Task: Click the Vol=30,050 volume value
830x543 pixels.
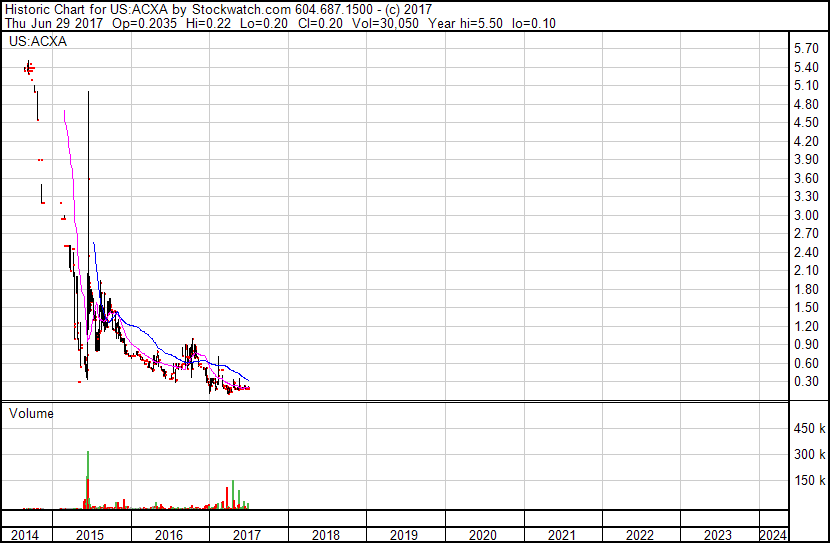Action: tap(385, 23)
